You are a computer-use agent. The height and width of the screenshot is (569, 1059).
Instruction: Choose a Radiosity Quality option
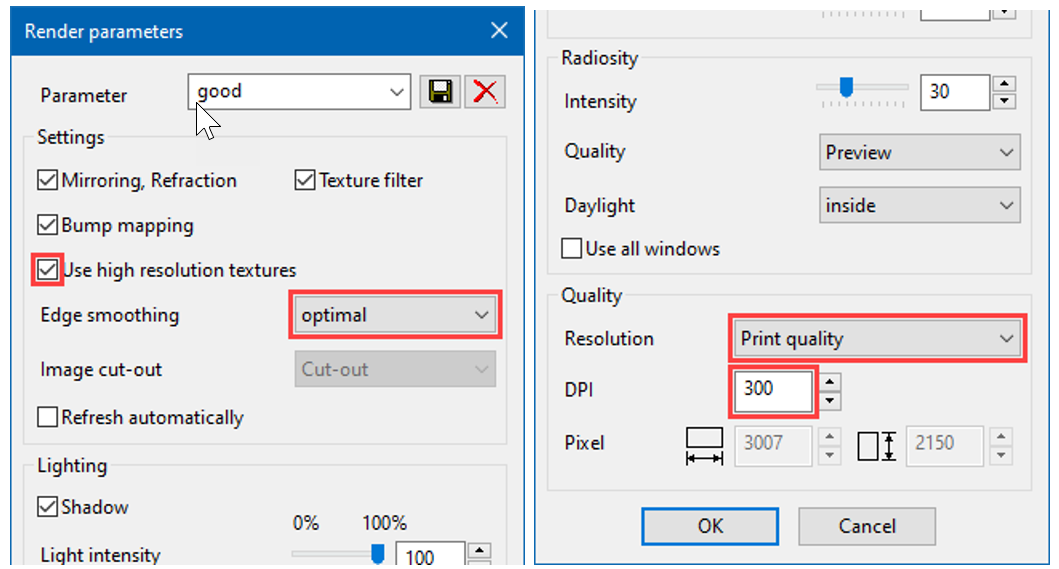(919, 153)
